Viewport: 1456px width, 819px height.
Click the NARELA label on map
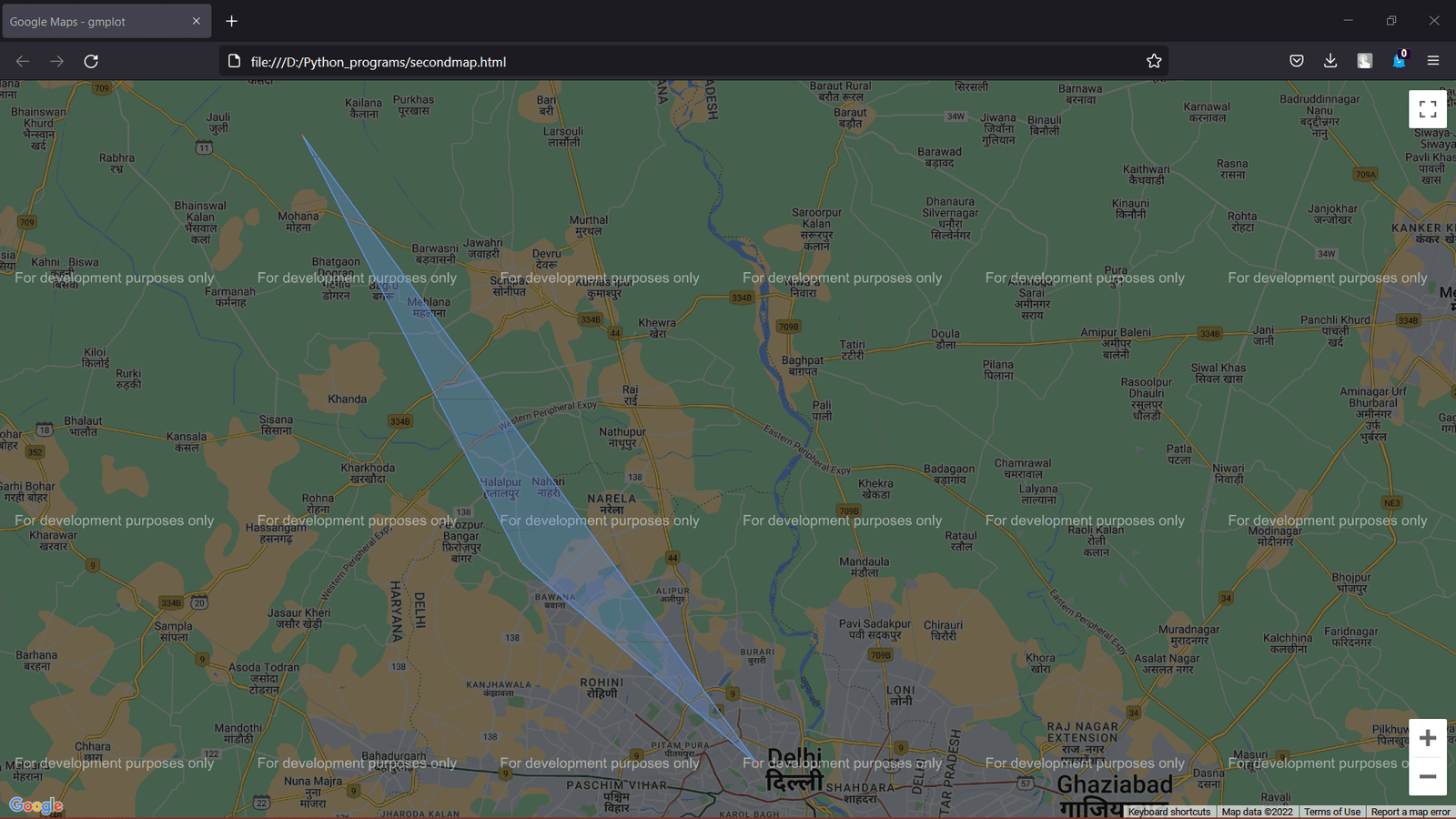612,504
